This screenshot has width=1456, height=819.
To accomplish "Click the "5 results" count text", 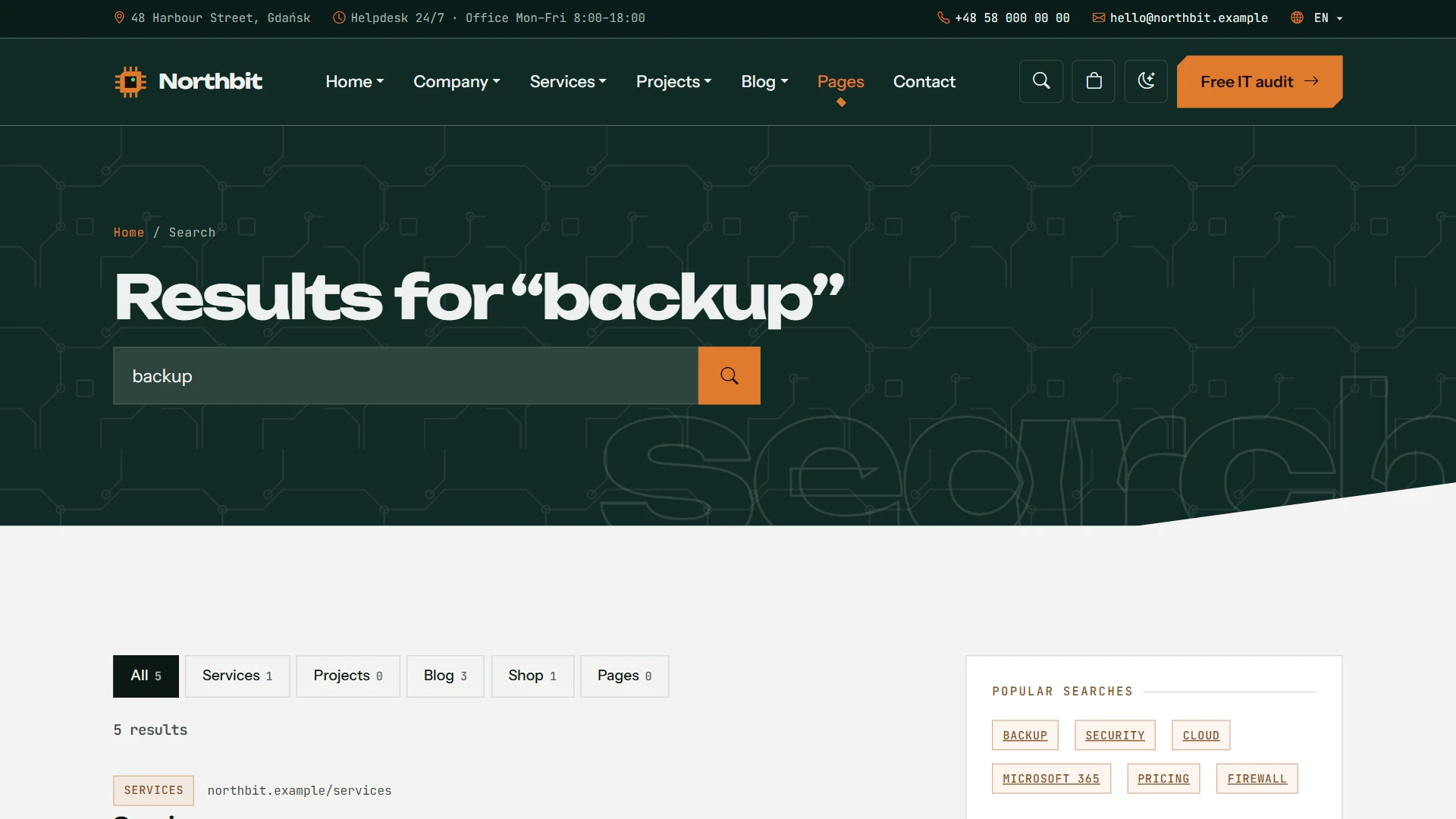I will point(150,730).
